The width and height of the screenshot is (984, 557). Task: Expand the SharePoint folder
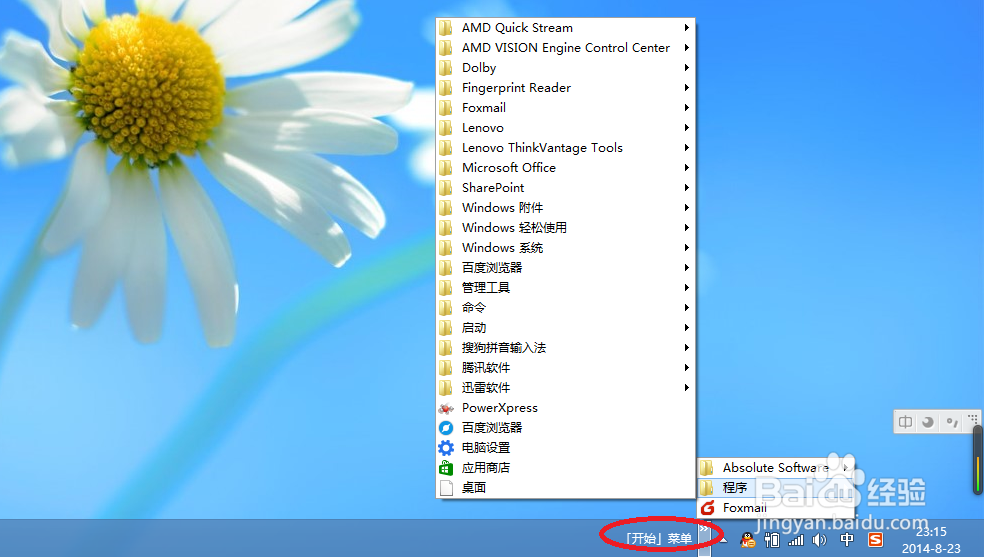click(x=565, y=188)
